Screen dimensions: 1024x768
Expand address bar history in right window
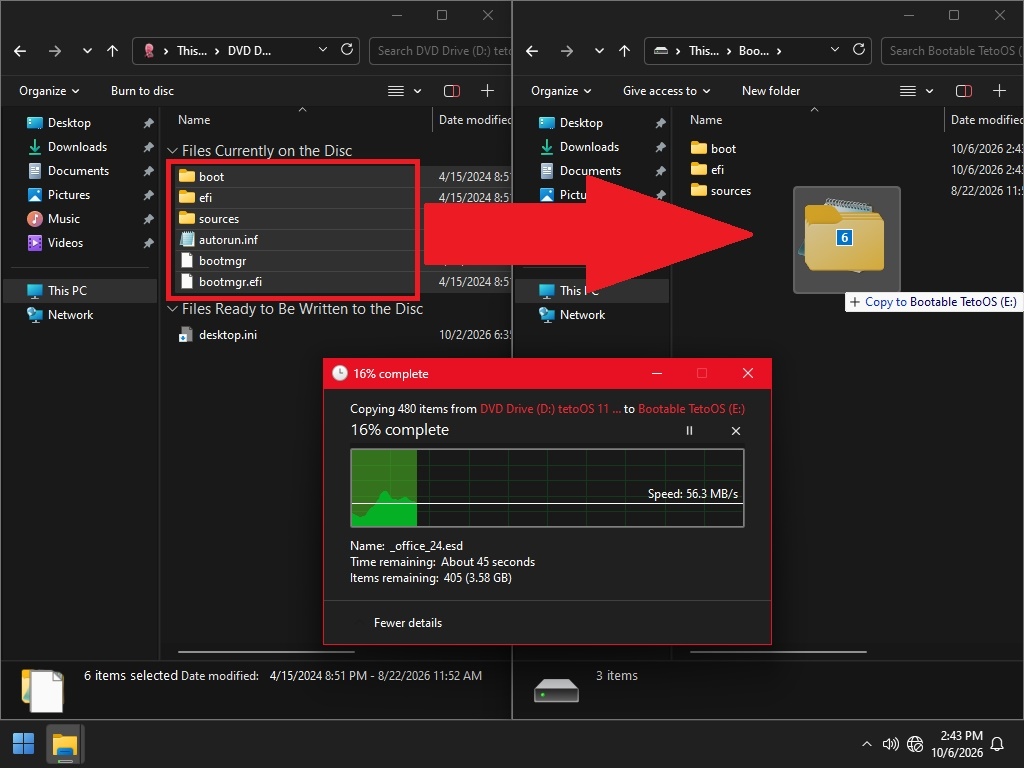click(835, 50)
